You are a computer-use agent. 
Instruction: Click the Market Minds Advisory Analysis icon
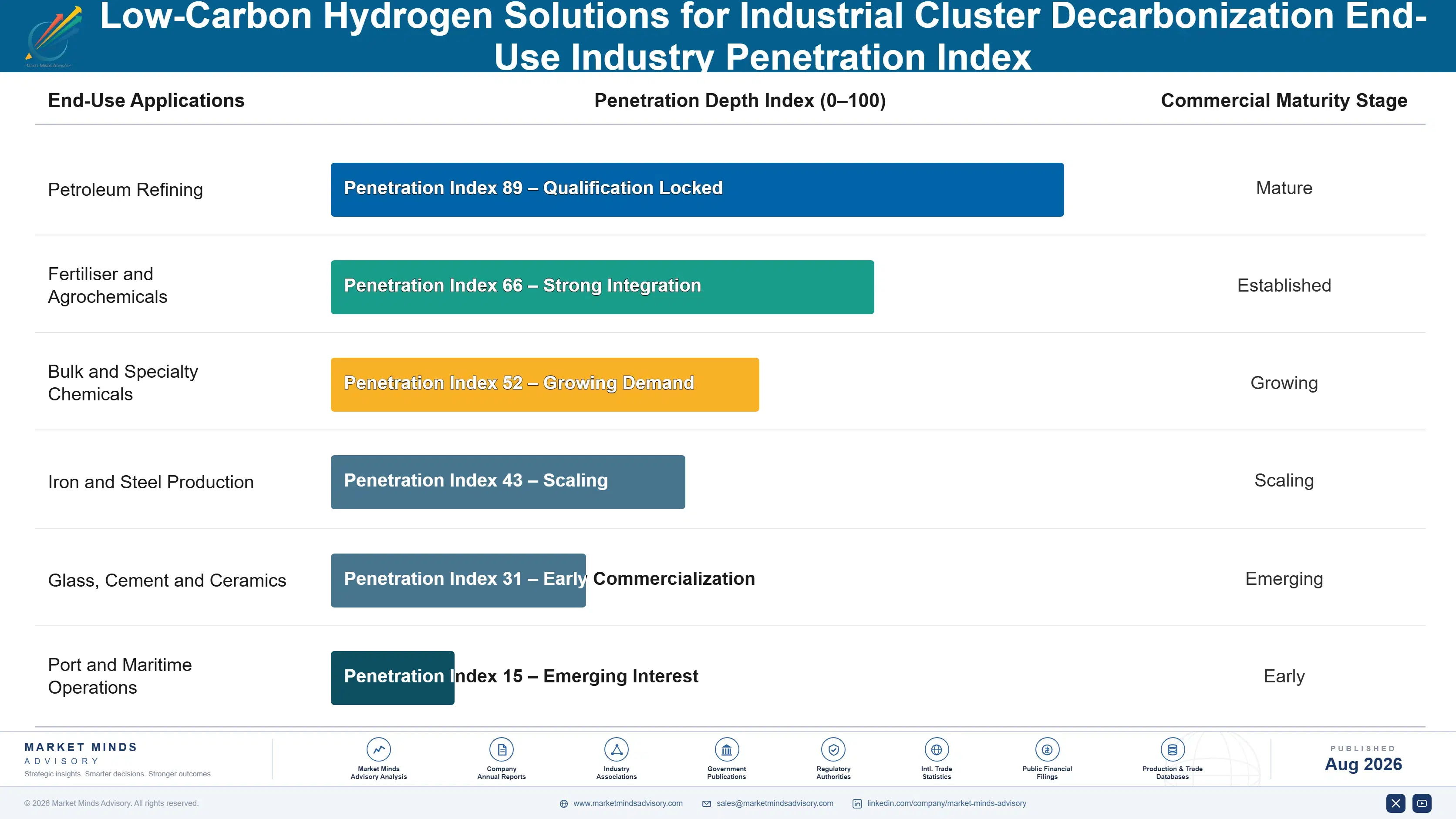pyautogui.click(x=379, y=749)
